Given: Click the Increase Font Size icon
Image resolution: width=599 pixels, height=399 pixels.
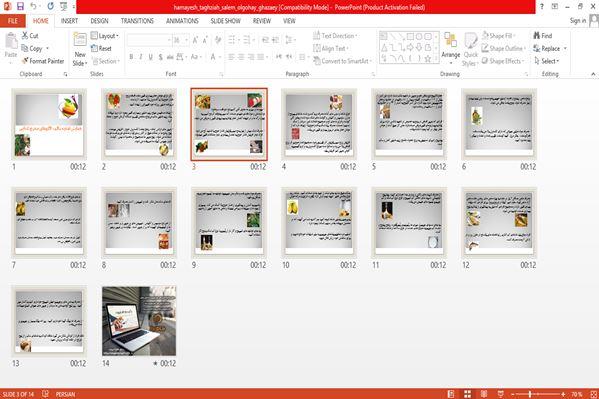Looking at the screenshot, I should tap(195, 40).
